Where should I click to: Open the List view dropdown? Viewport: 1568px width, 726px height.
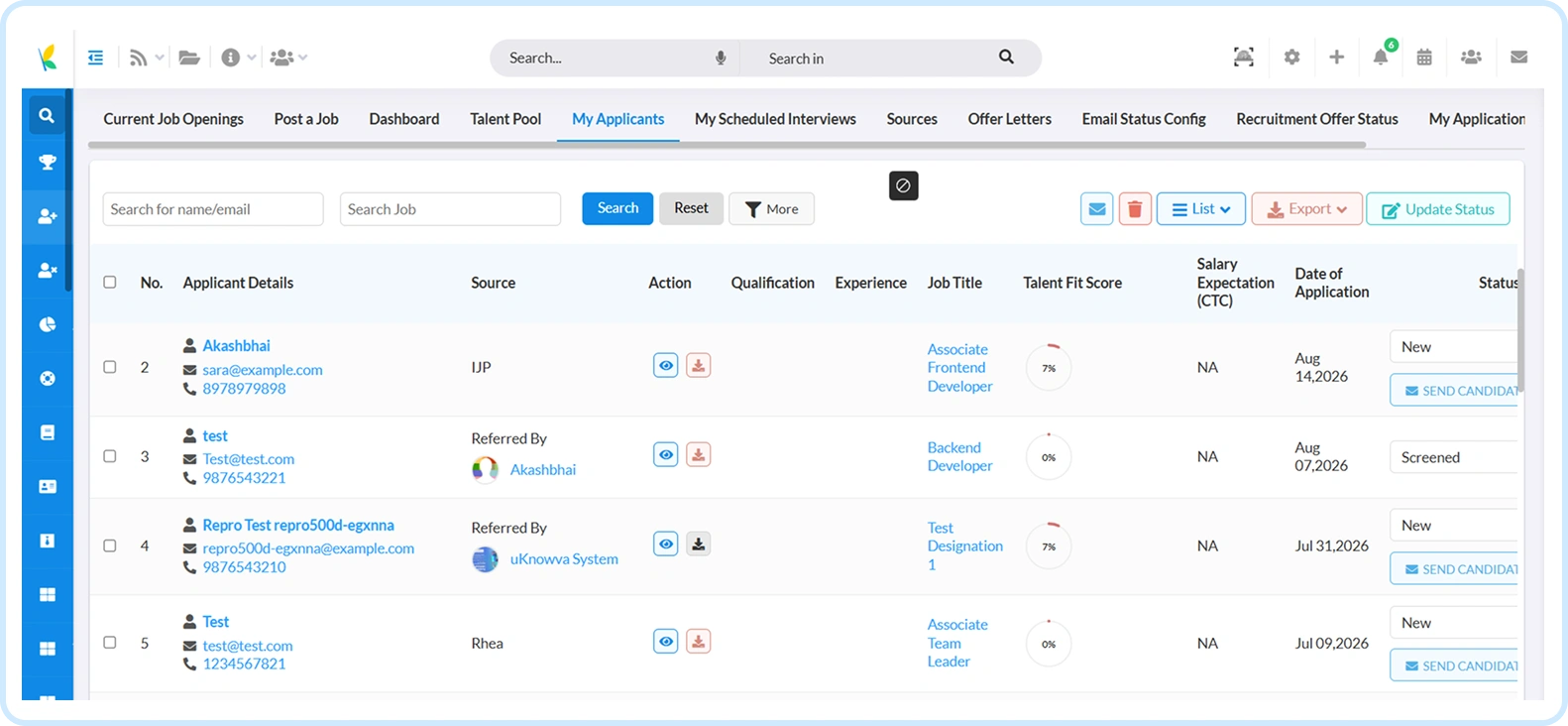tap(1201, 209)
